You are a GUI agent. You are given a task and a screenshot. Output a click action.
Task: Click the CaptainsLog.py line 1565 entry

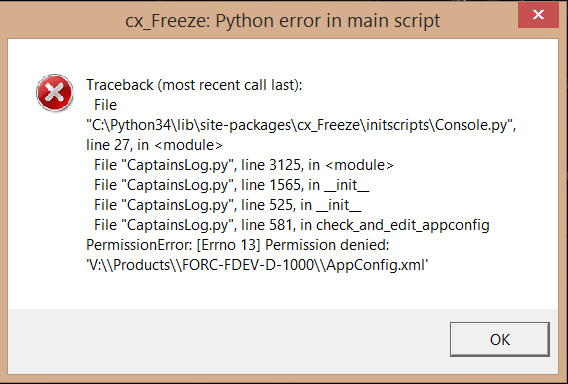[231, 185]
